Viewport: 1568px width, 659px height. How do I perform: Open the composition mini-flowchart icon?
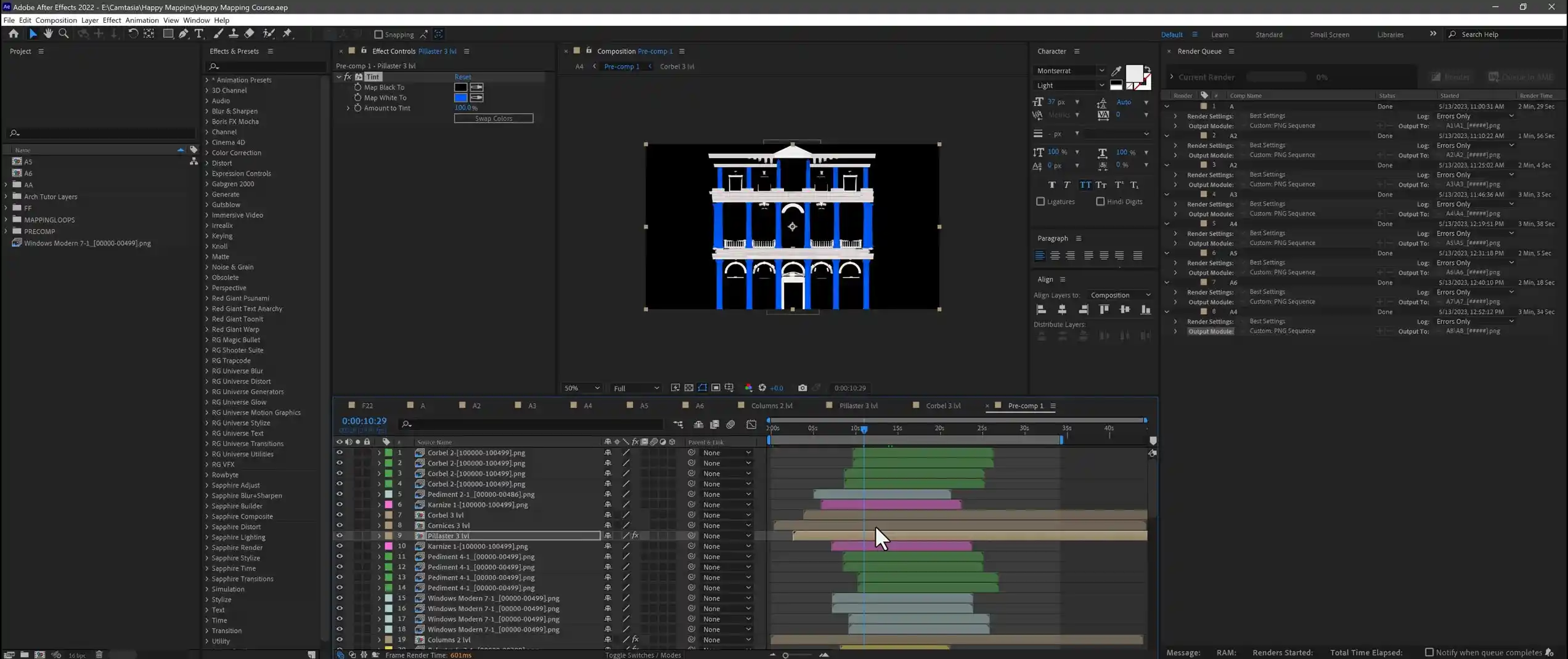point(678,424)
